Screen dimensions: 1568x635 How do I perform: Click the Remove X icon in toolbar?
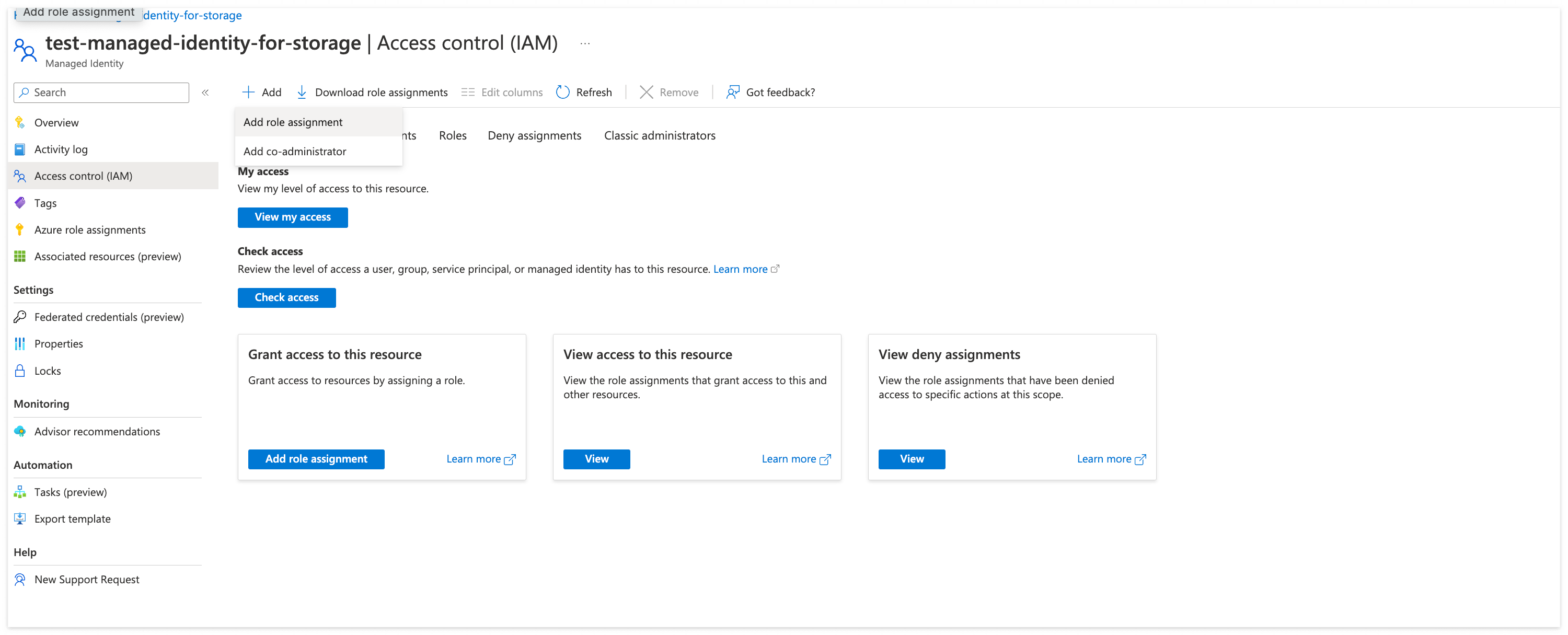tap(647, 92)
